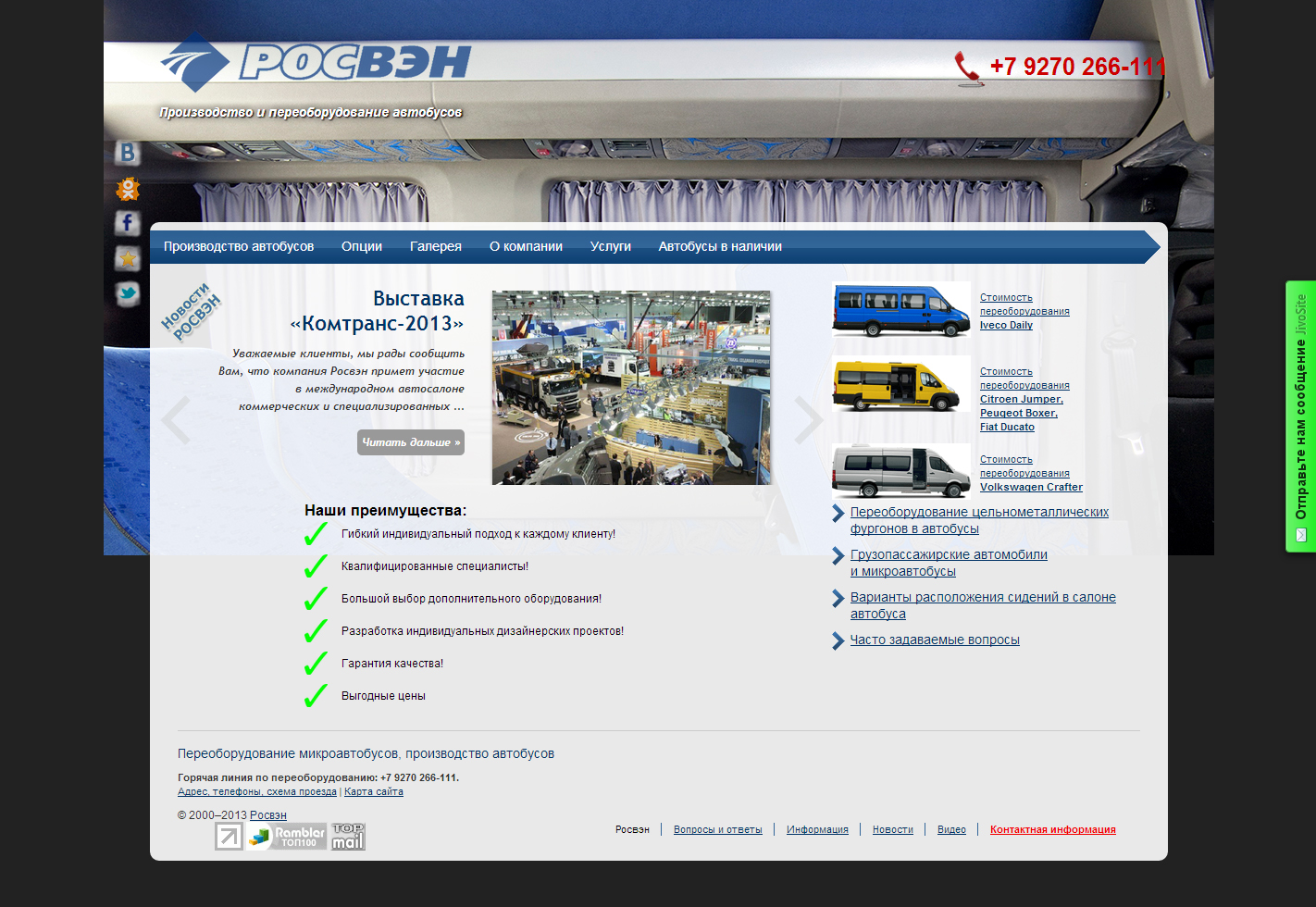
Task: Open the О компании menu item
Action: coord(526,246)
